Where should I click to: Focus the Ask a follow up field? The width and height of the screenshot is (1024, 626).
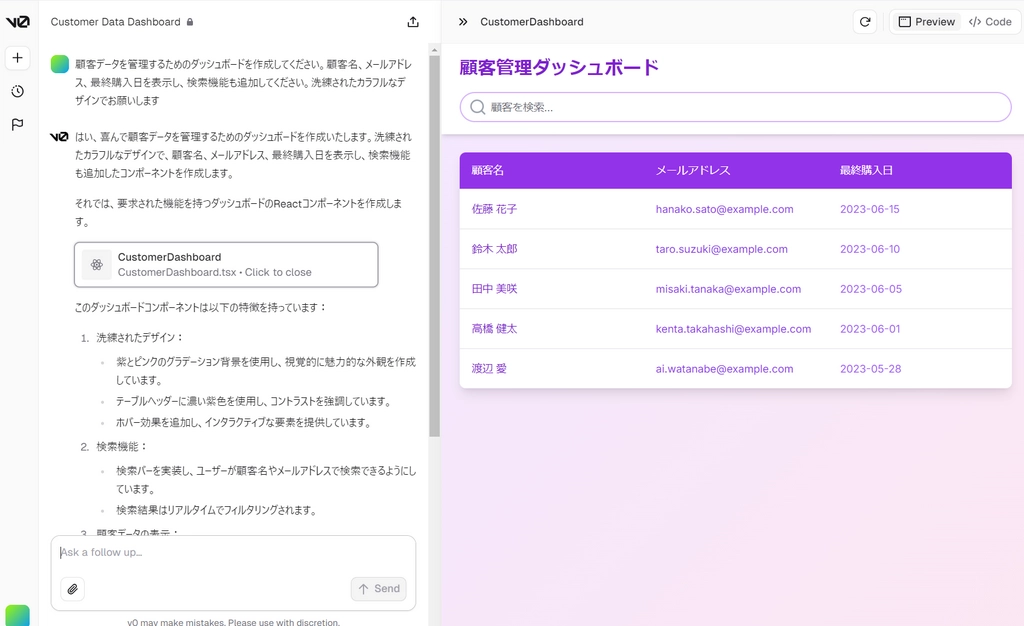tap(233, 553)
